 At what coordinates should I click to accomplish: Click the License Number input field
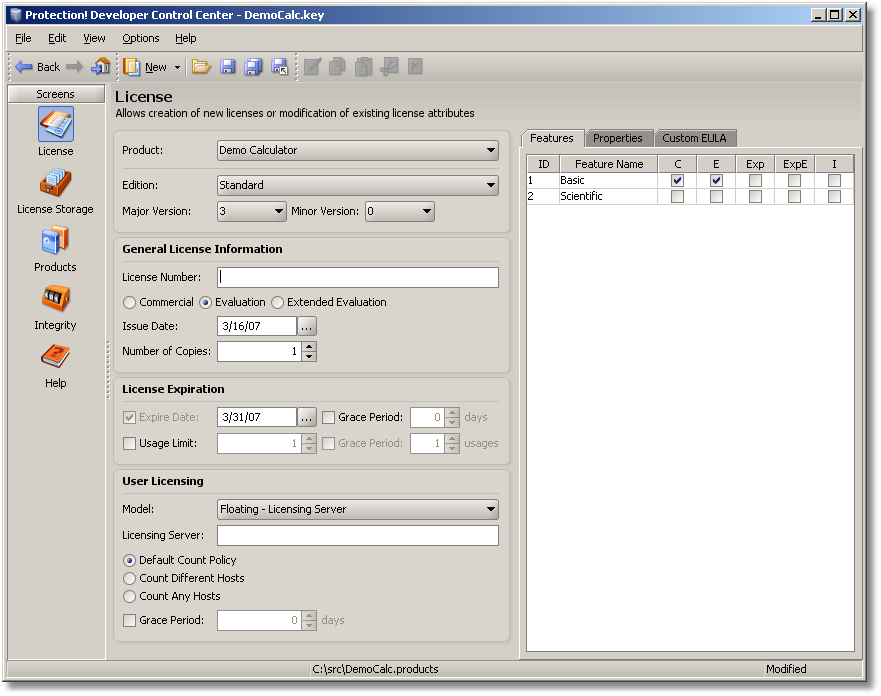358,277
